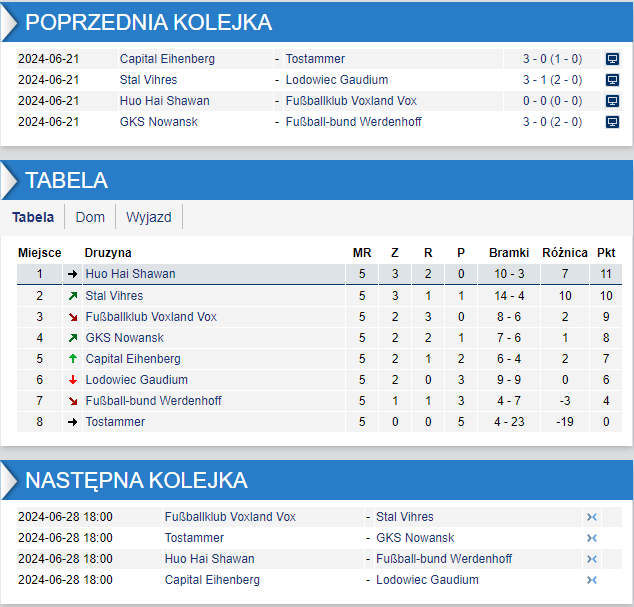Image resolution: width=634 pixels, height=607 pixels.
Task: Switch to the Dom tab
Action: click(x=90, y=217)
